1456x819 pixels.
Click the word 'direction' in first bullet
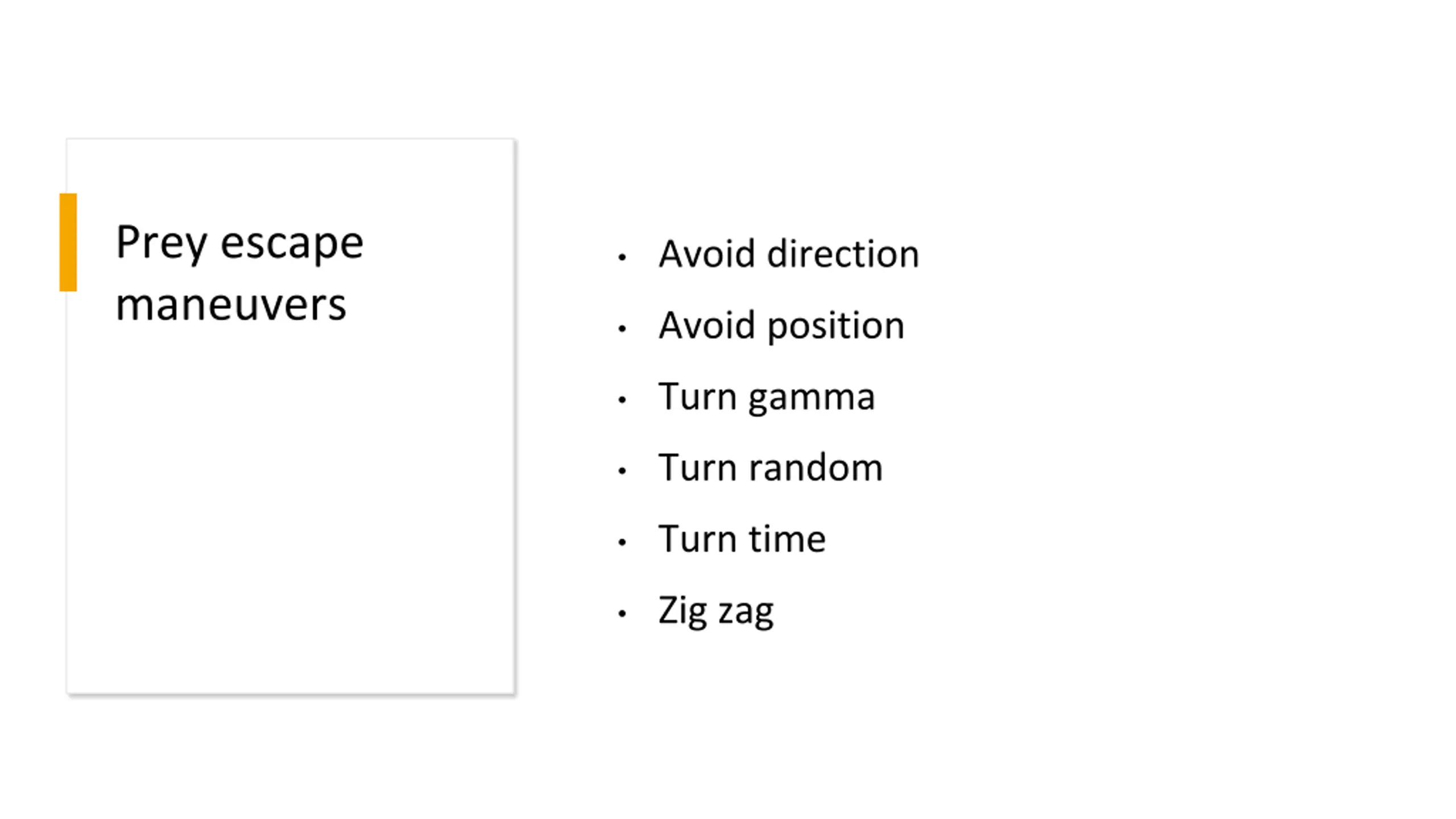point(843,254)
